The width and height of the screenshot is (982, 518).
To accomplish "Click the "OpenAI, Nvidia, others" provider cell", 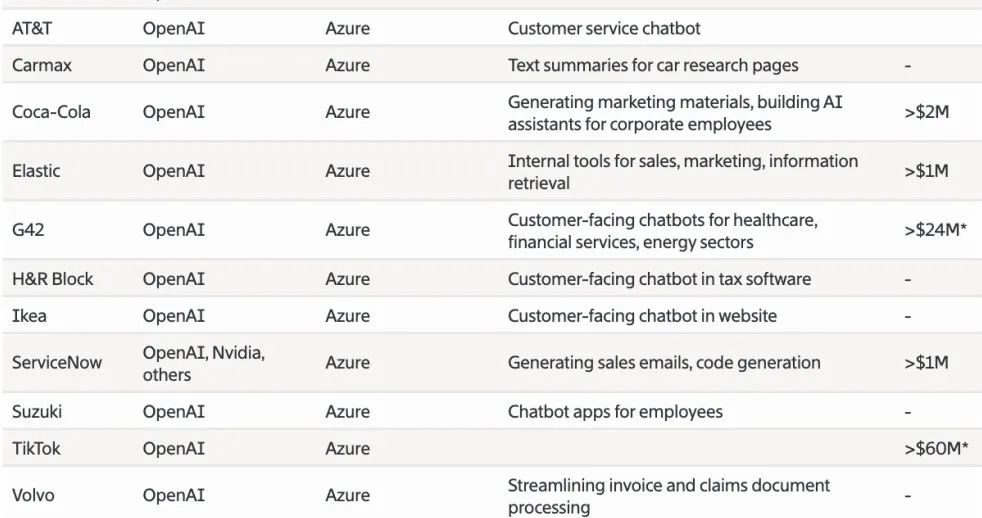I will (203, 363).
